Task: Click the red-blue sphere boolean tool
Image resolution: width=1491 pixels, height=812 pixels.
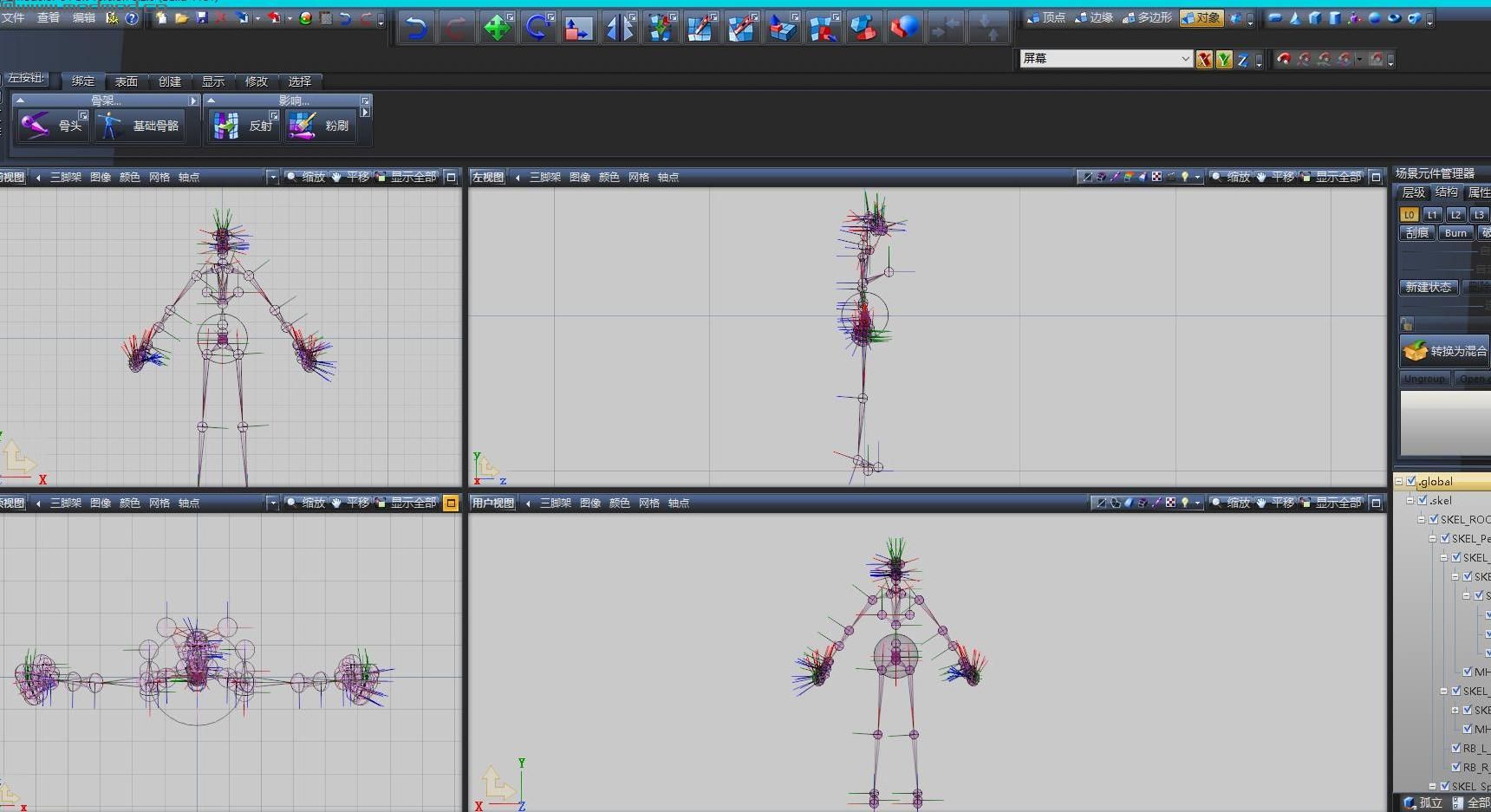Action: [903, 28]
